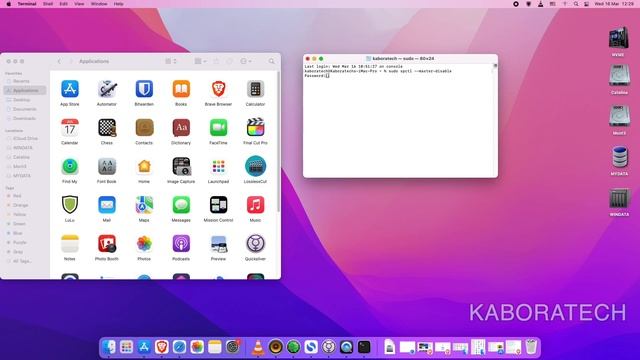
Task: Select the Contacts app icon
Action: 144,128
